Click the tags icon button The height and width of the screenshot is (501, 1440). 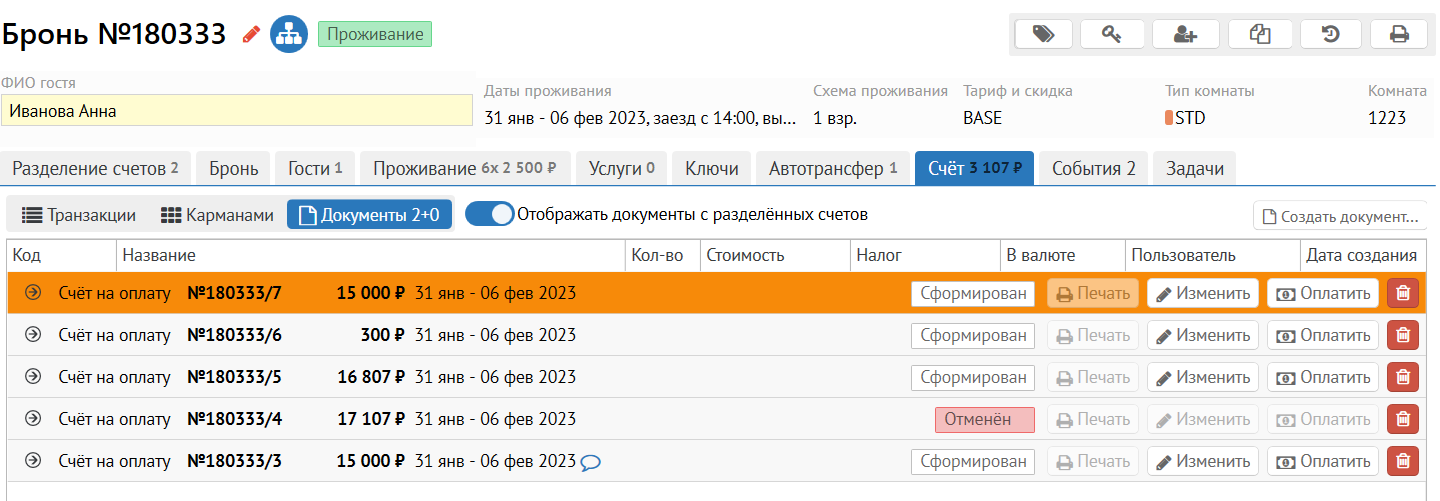(1043, 34)
